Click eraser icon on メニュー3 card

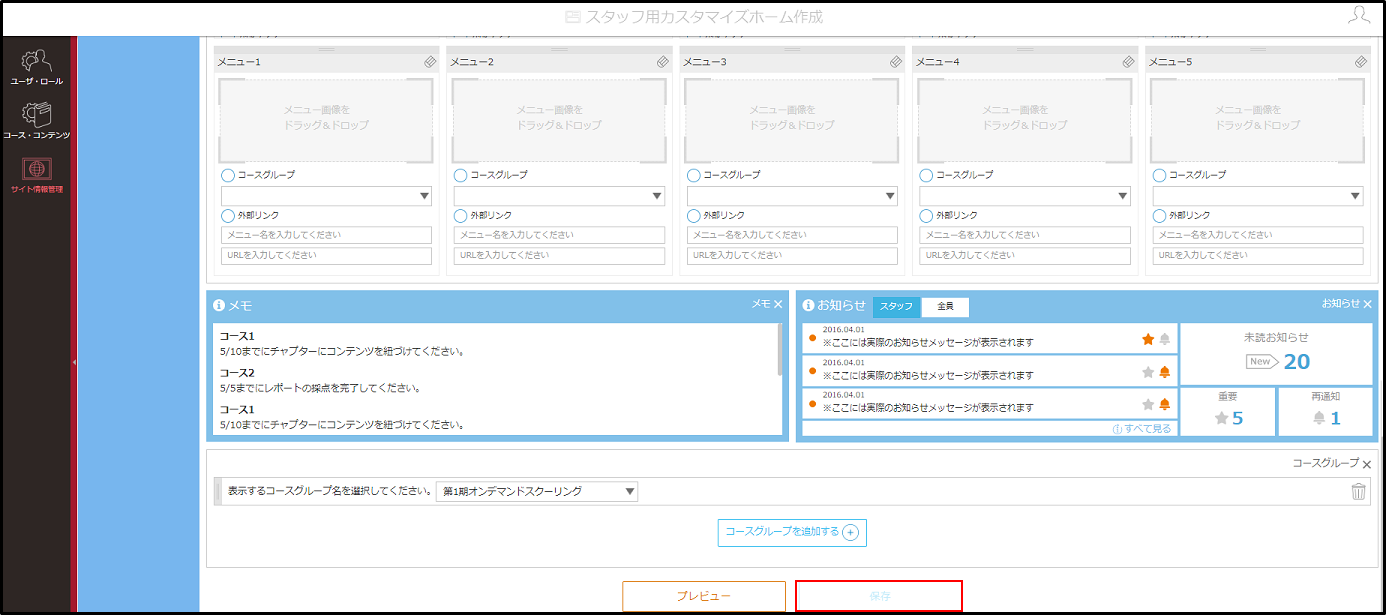click(x=896, y=62)
